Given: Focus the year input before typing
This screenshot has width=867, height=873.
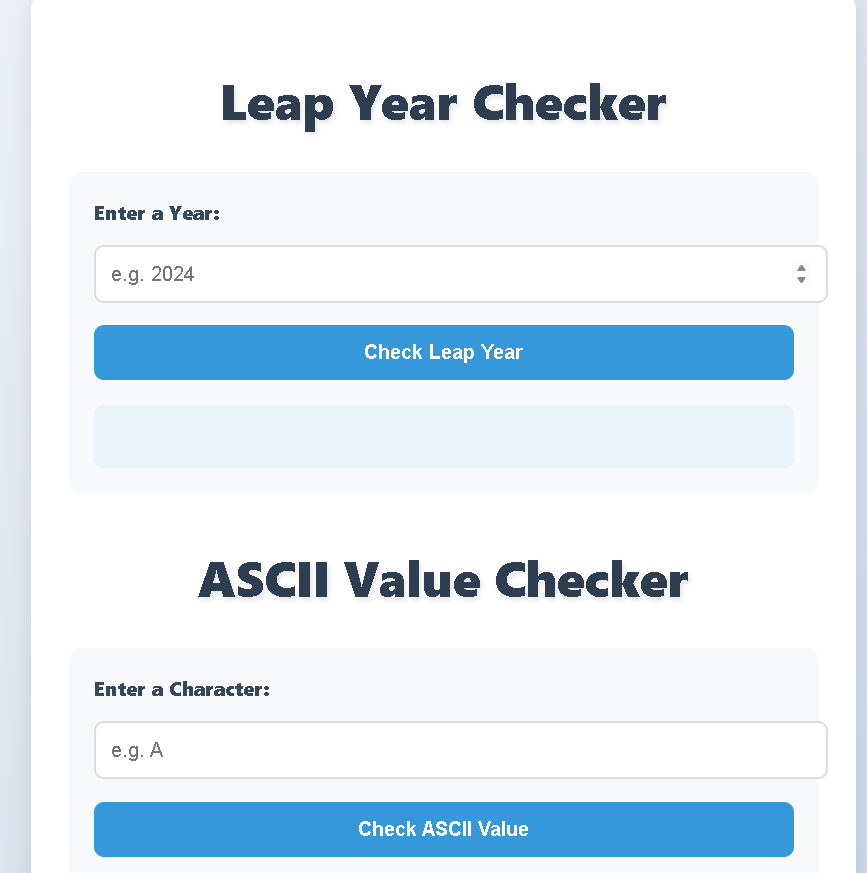Looking at the screenshot, I should 430,273.
